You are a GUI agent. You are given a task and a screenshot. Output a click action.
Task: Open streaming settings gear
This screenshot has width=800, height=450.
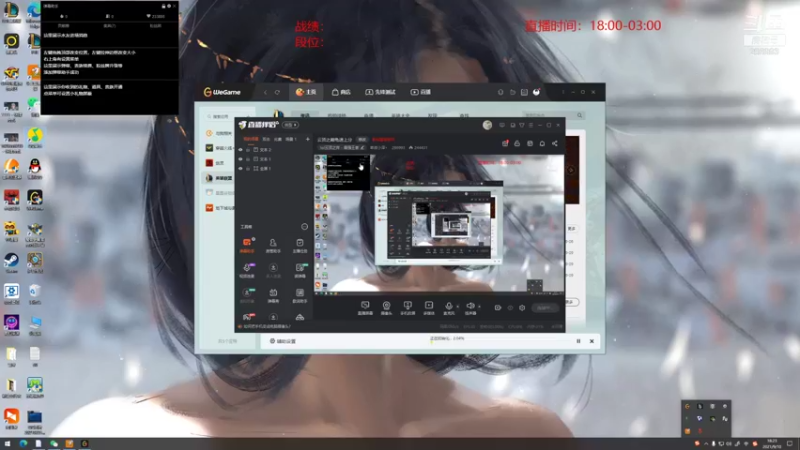click(x=522, y=308)
